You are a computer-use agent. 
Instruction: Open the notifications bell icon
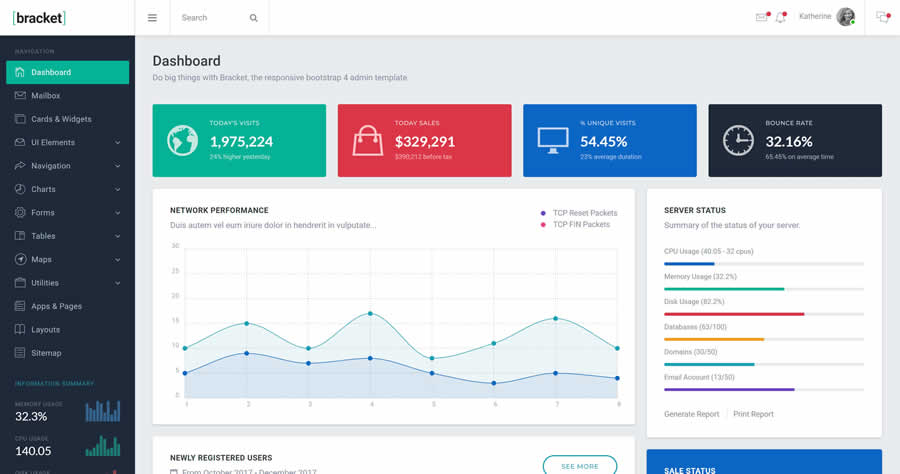pos(781,17)
